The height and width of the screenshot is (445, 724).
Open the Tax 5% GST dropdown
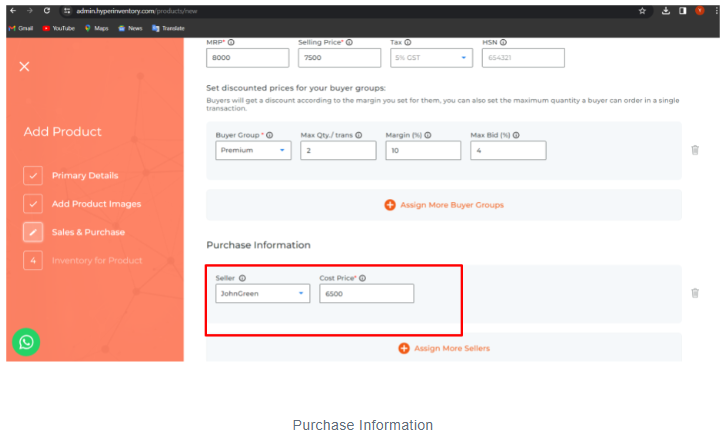click(431, 58)
